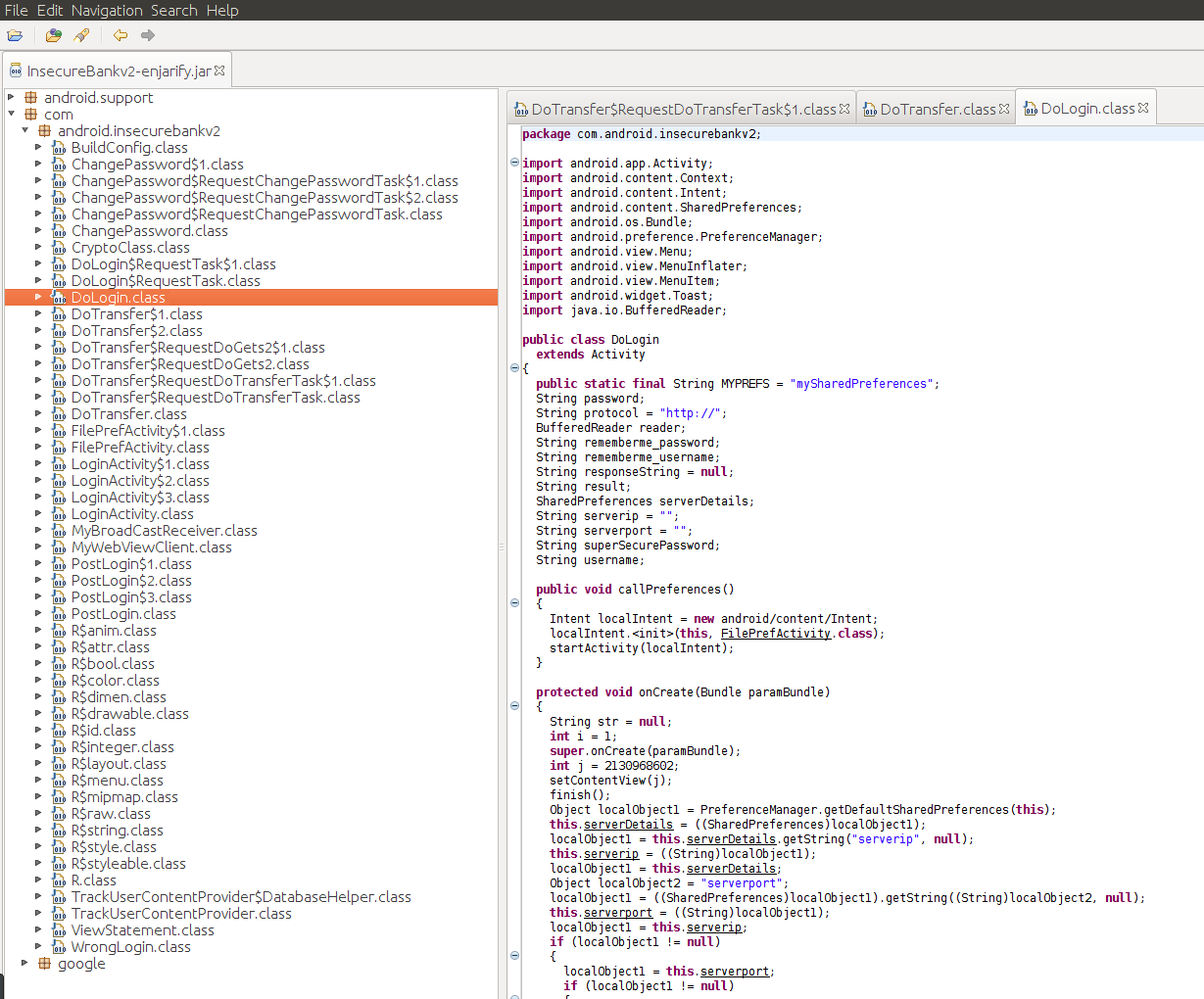The width and height of the screenshot is (1204, 999).
Task: Click the FilePrefActivity hyperlink in the code
Action: tap(775, 633)
